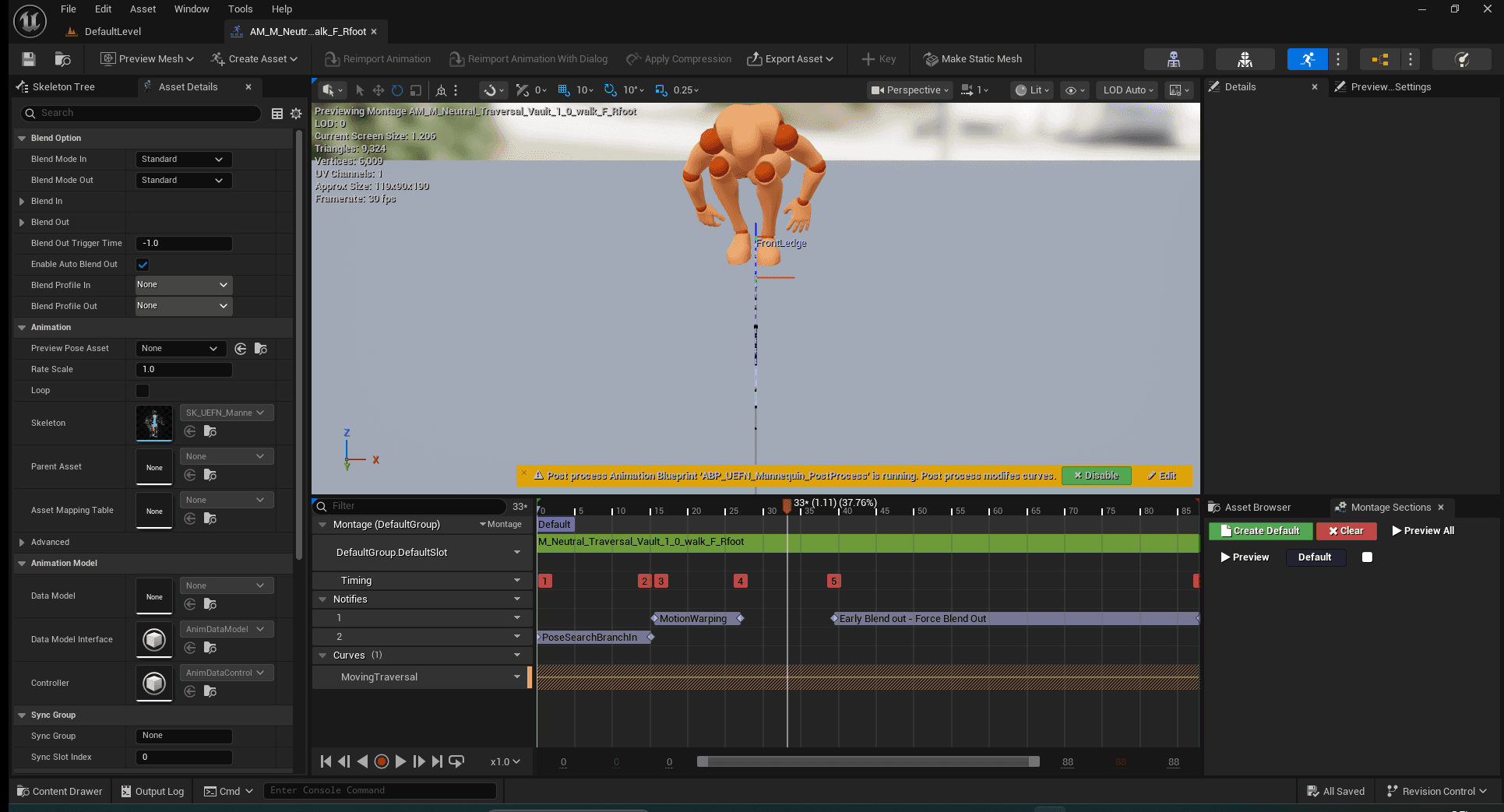Toggle the Default section loop checkbox

[1367, 557]
